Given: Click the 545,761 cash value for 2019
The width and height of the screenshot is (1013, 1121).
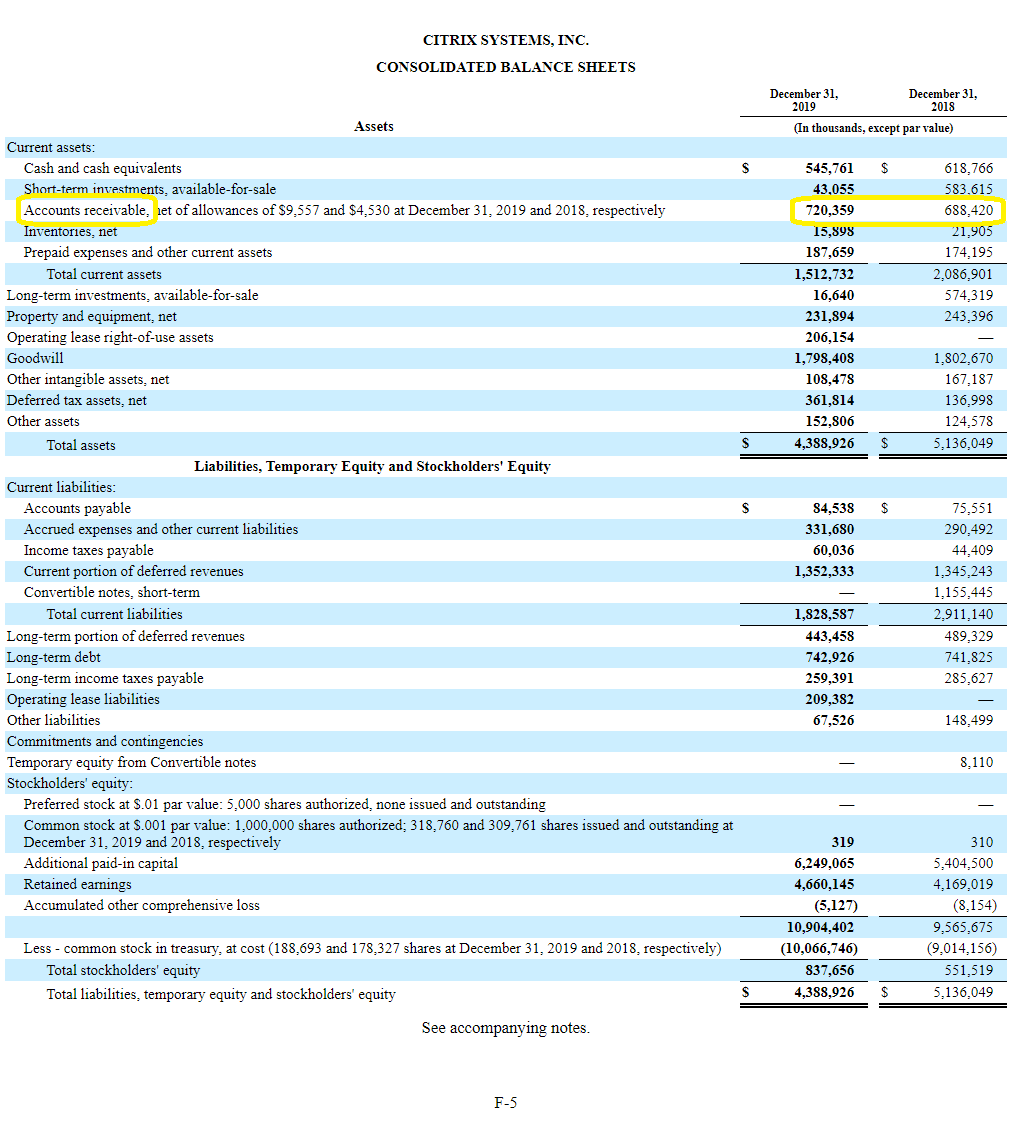Looking at the screenshot, I should [x=829, y=168].
